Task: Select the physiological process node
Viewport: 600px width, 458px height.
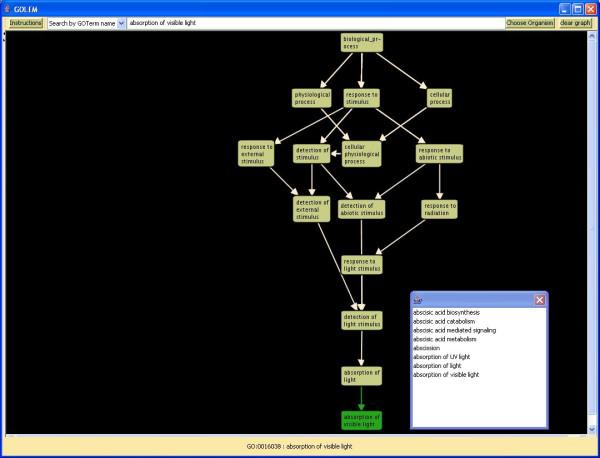Action: click(311, 98)
